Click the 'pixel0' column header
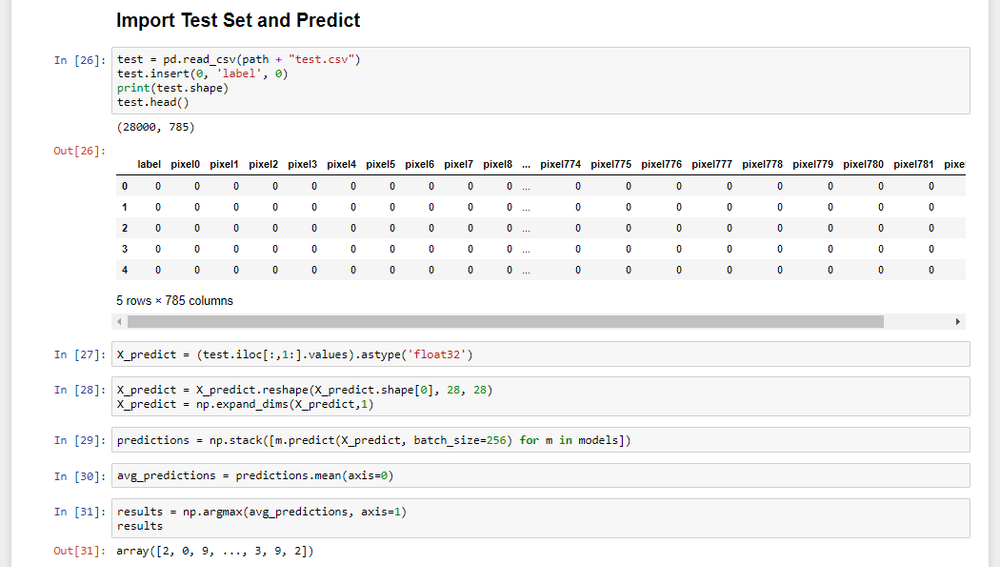This screenshot has width=1000, height=567. [x=185, y=164]
